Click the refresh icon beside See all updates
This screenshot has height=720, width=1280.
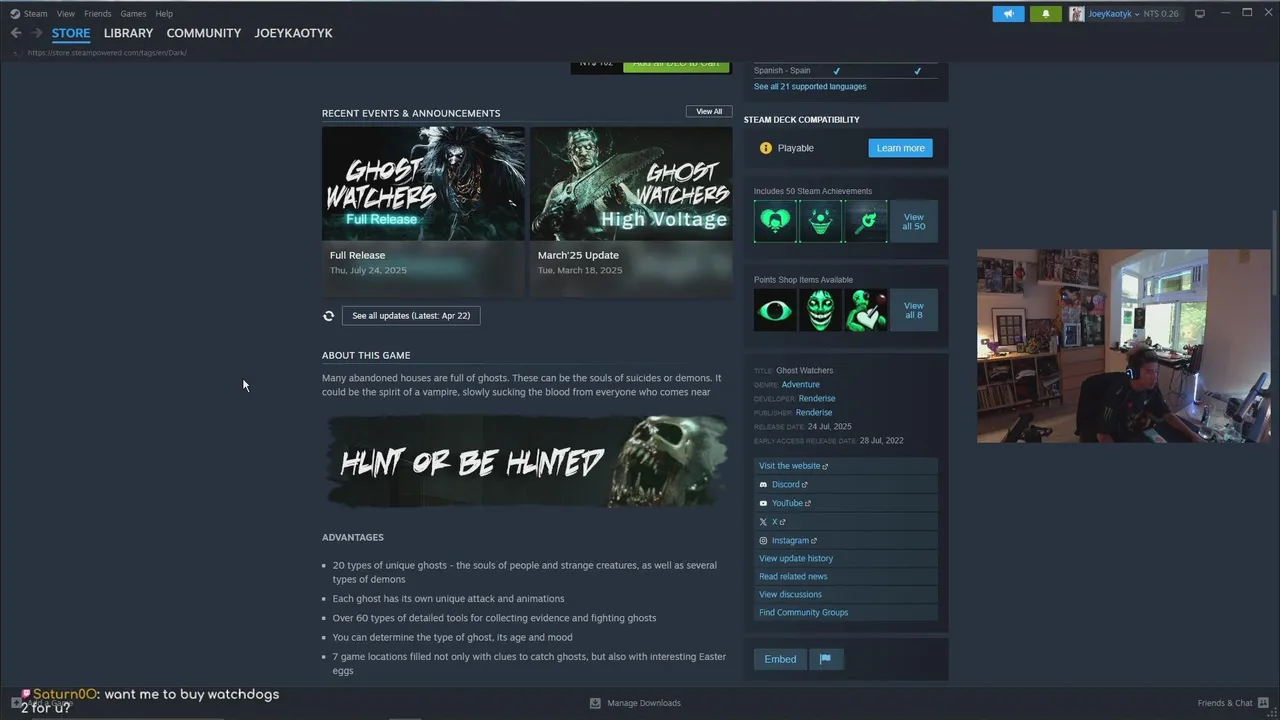tap(328, 316)
